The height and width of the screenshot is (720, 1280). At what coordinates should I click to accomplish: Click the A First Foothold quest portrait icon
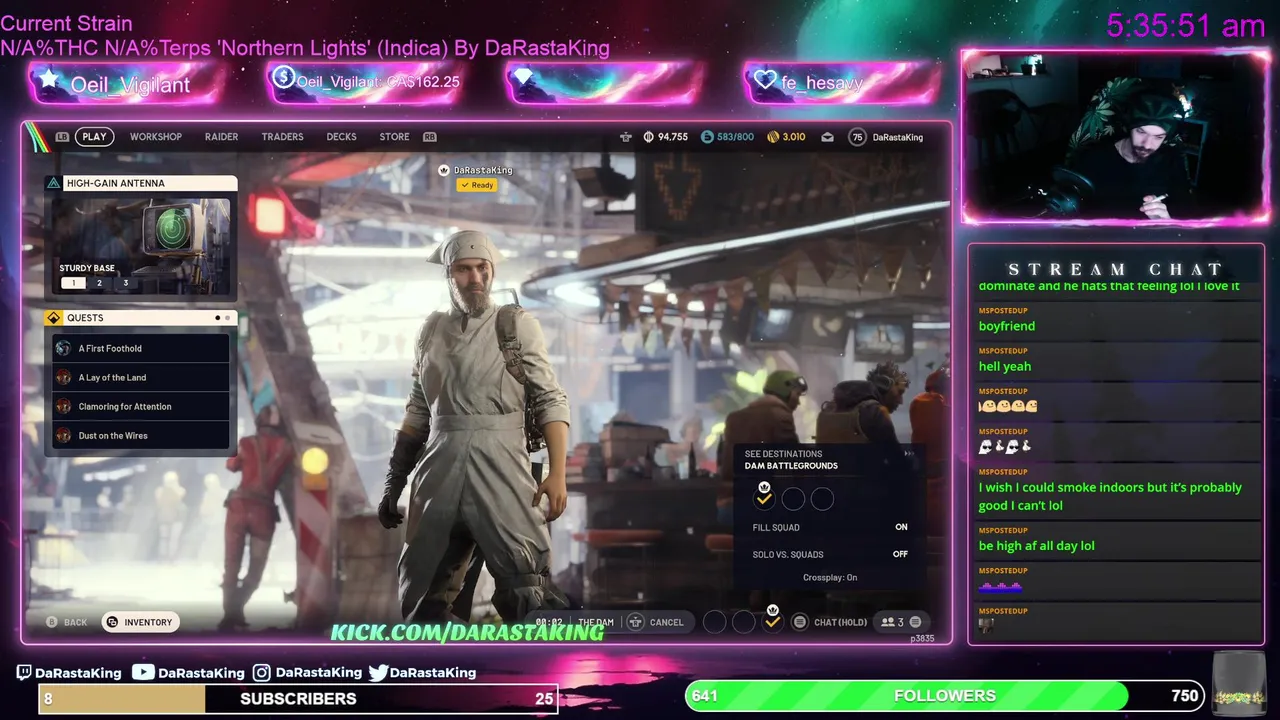coord(64,348)
